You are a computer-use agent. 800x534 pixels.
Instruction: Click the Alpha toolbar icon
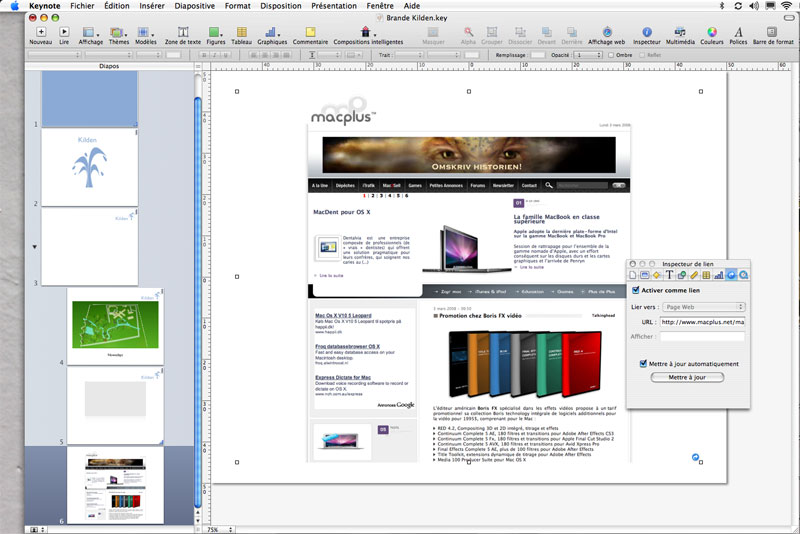pyautogui.click(x=468, y=32)
